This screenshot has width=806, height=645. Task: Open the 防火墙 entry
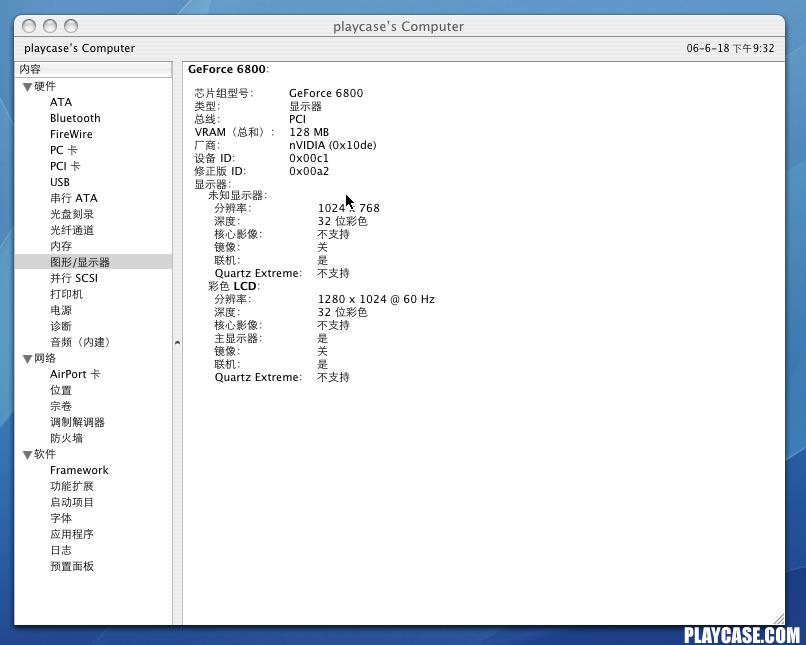tap(66, 438)
